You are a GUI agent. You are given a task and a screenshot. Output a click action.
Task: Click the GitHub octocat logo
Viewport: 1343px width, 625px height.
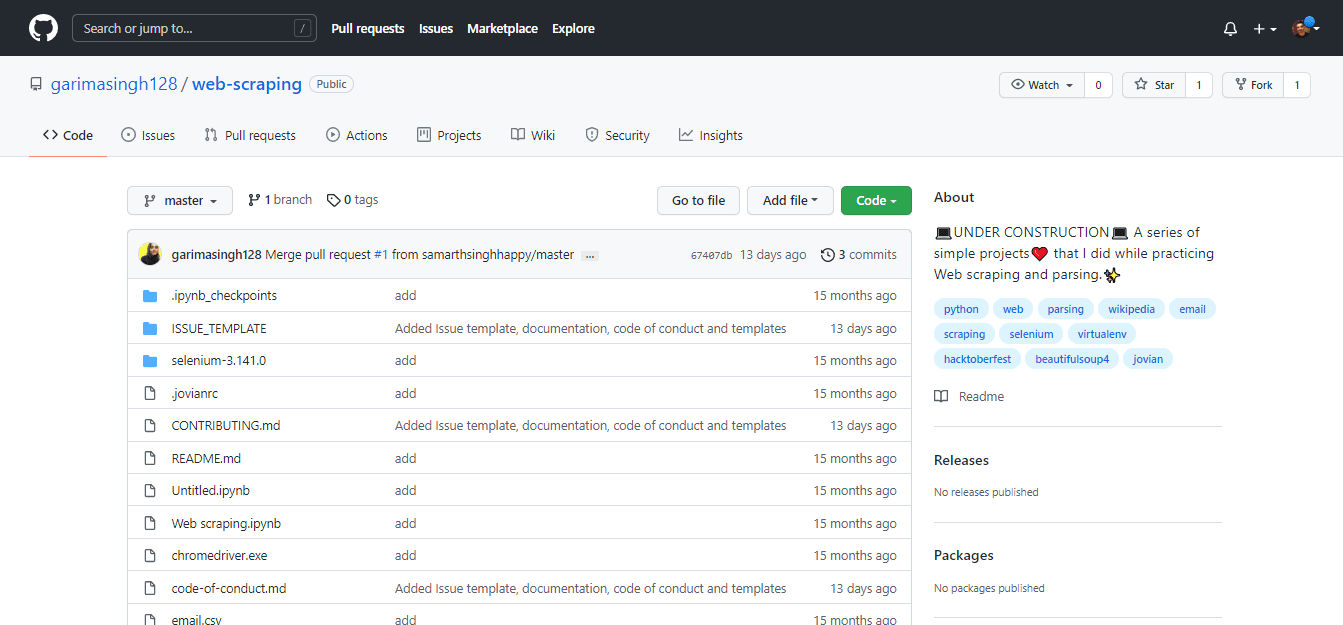[x=43, y=28]
